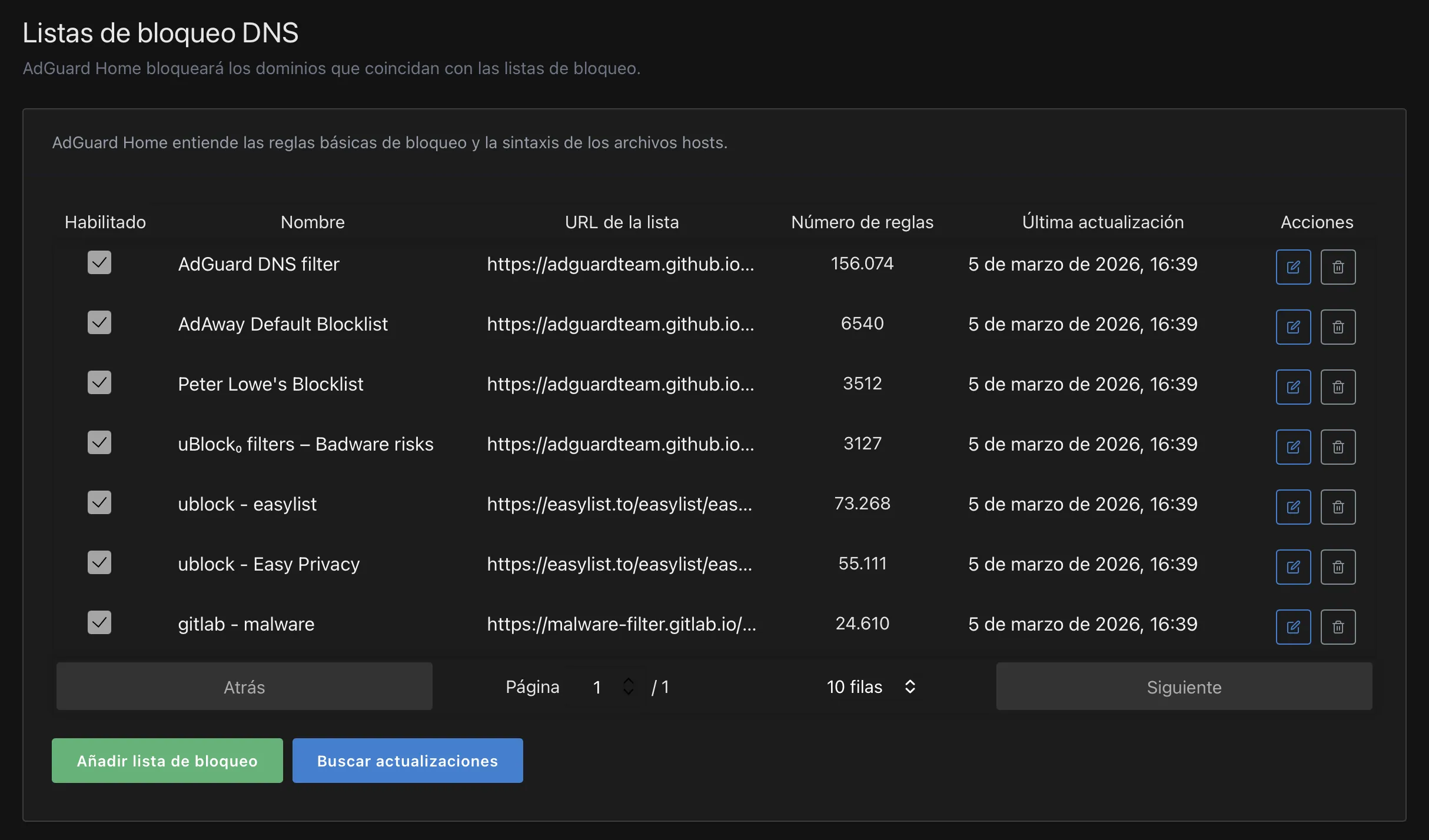Viewport: 1429px width, 840px height.
Task: Edit the AdAway Default Blocklist entry
Action: point(1293,327)
